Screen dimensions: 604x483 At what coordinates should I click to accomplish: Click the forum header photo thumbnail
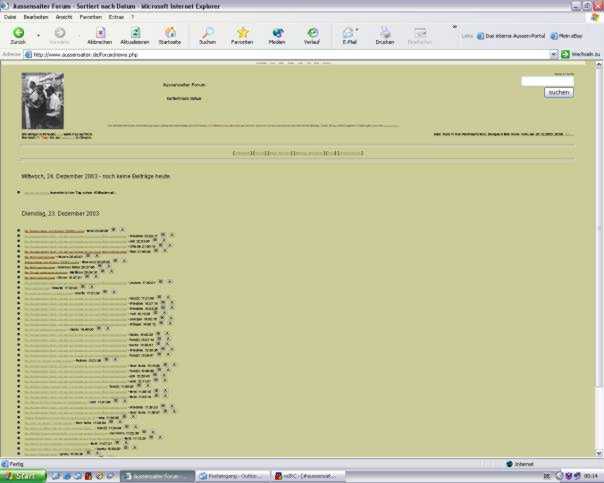click(42, 100)
